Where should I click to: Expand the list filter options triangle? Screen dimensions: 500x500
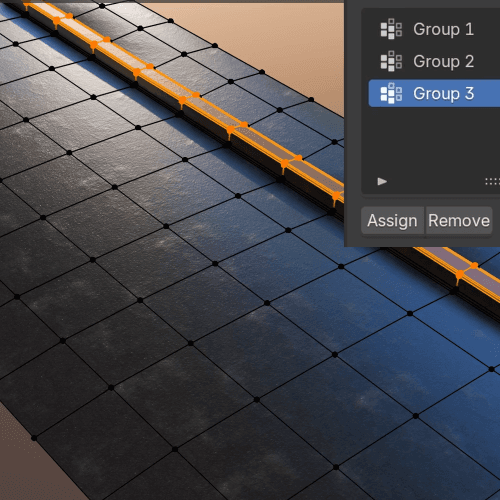(382, 181)
